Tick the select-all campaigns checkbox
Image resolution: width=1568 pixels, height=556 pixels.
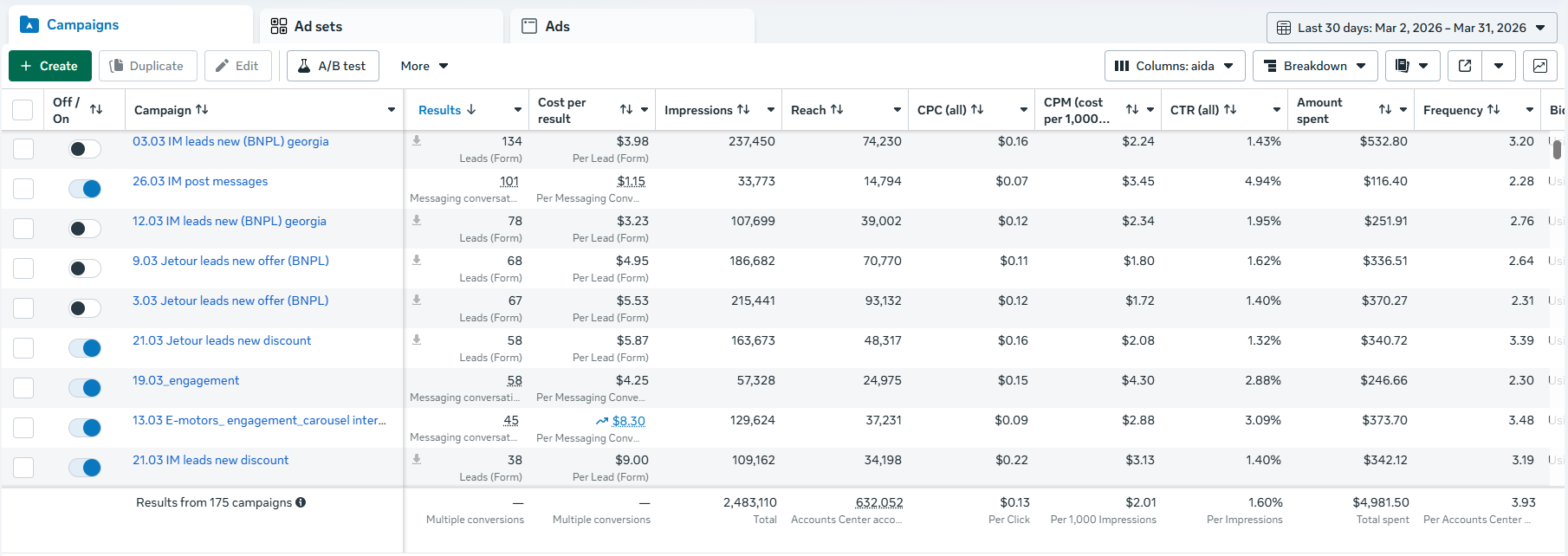[x=23, y=110]
